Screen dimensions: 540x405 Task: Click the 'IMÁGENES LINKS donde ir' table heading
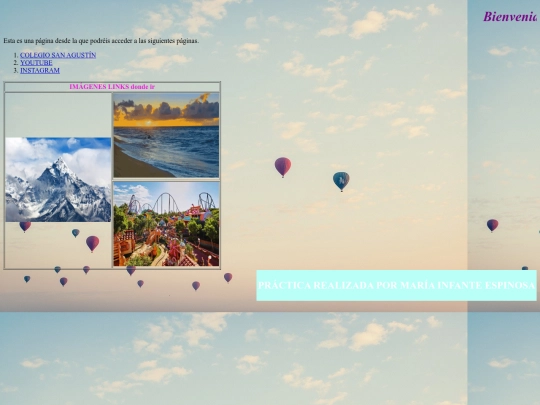click(112, 87)
